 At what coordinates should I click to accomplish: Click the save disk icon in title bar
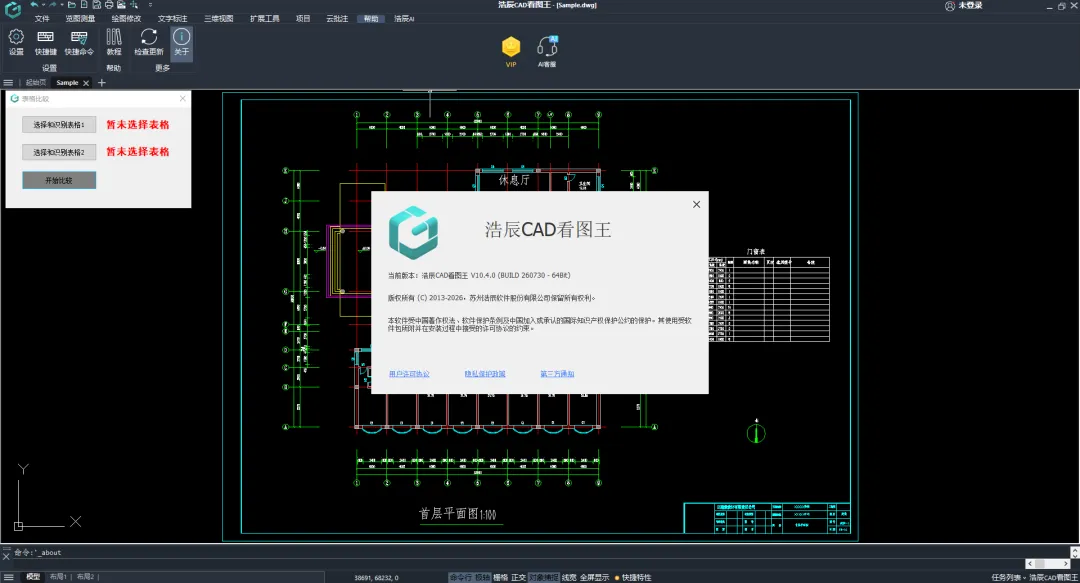[x=96, y=5]
